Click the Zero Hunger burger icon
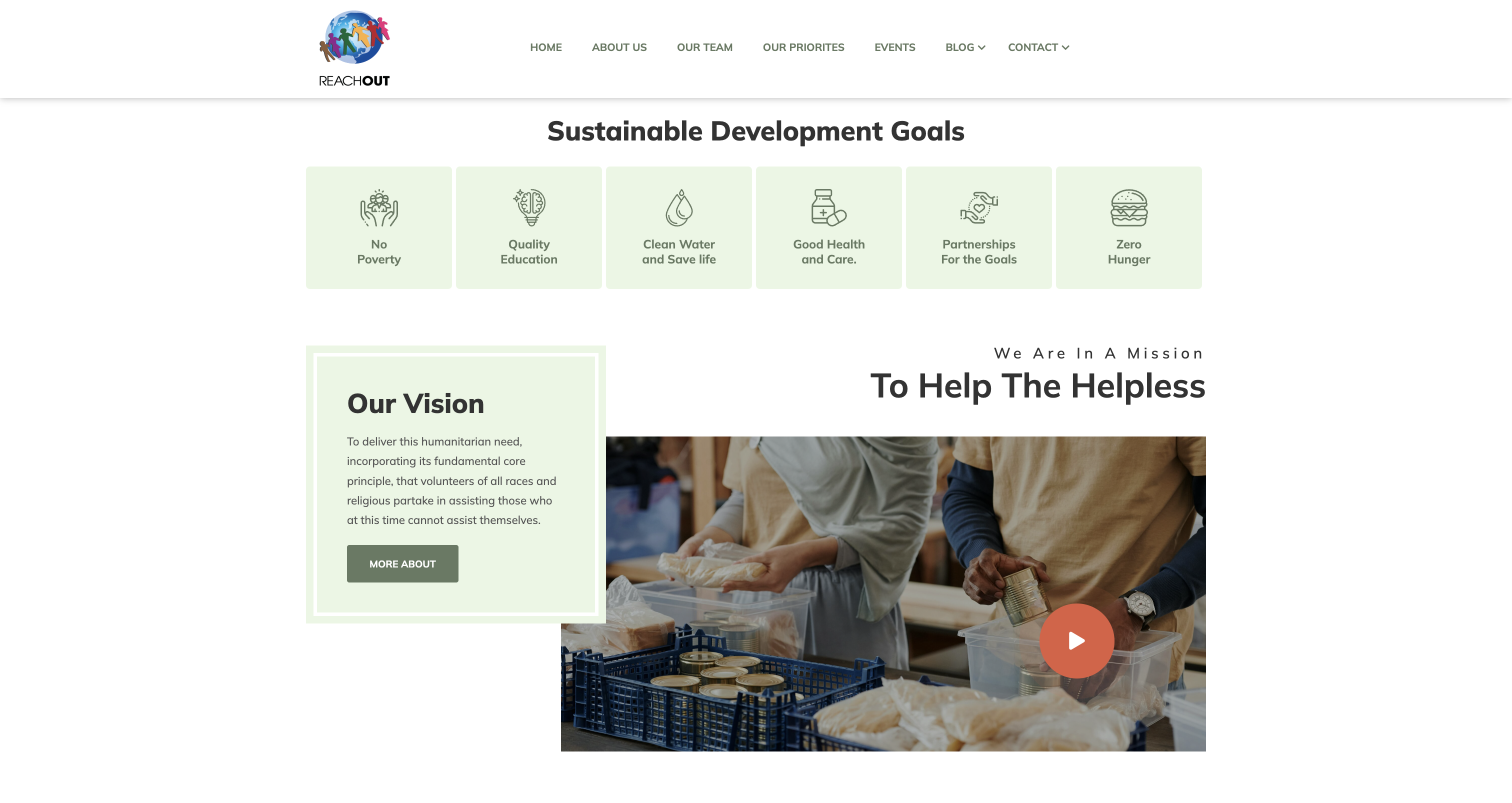This screenshot has width=1512, height=803. [1128, 208]
